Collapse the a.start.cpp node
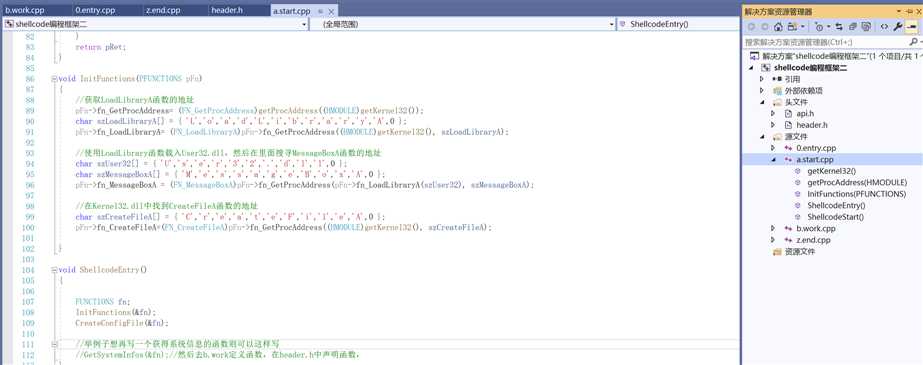The image size is (923, 365). point(773,160)
